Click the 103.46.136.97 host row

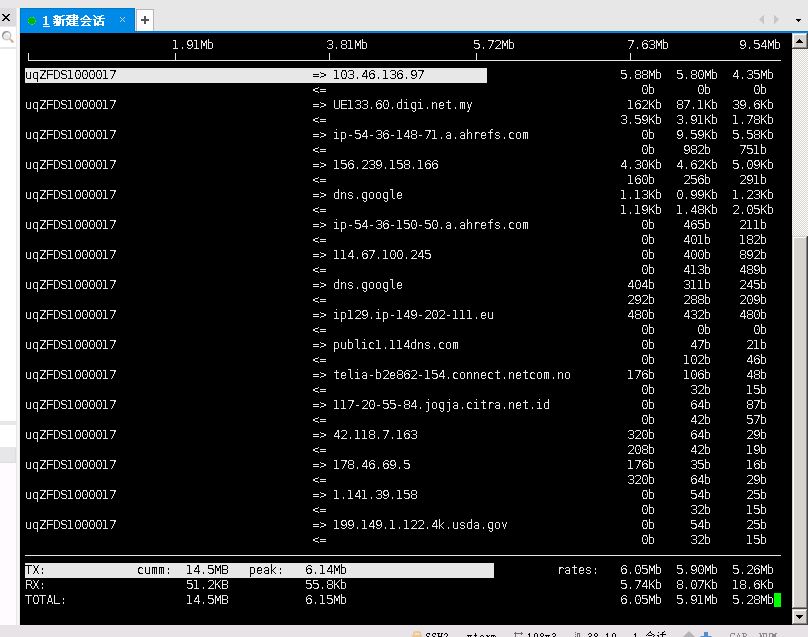pyautogui.click(x=378, y=75)
